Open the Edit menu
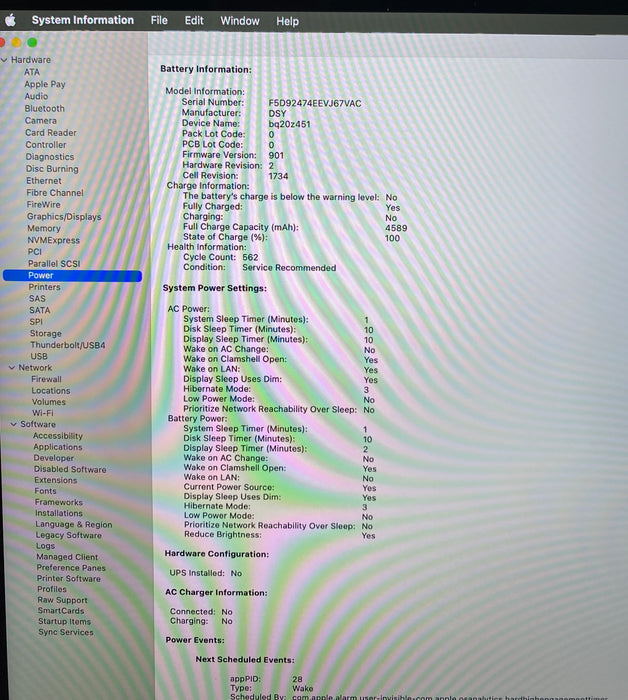Viewport: 628px width, 700px height. (194, 21)
